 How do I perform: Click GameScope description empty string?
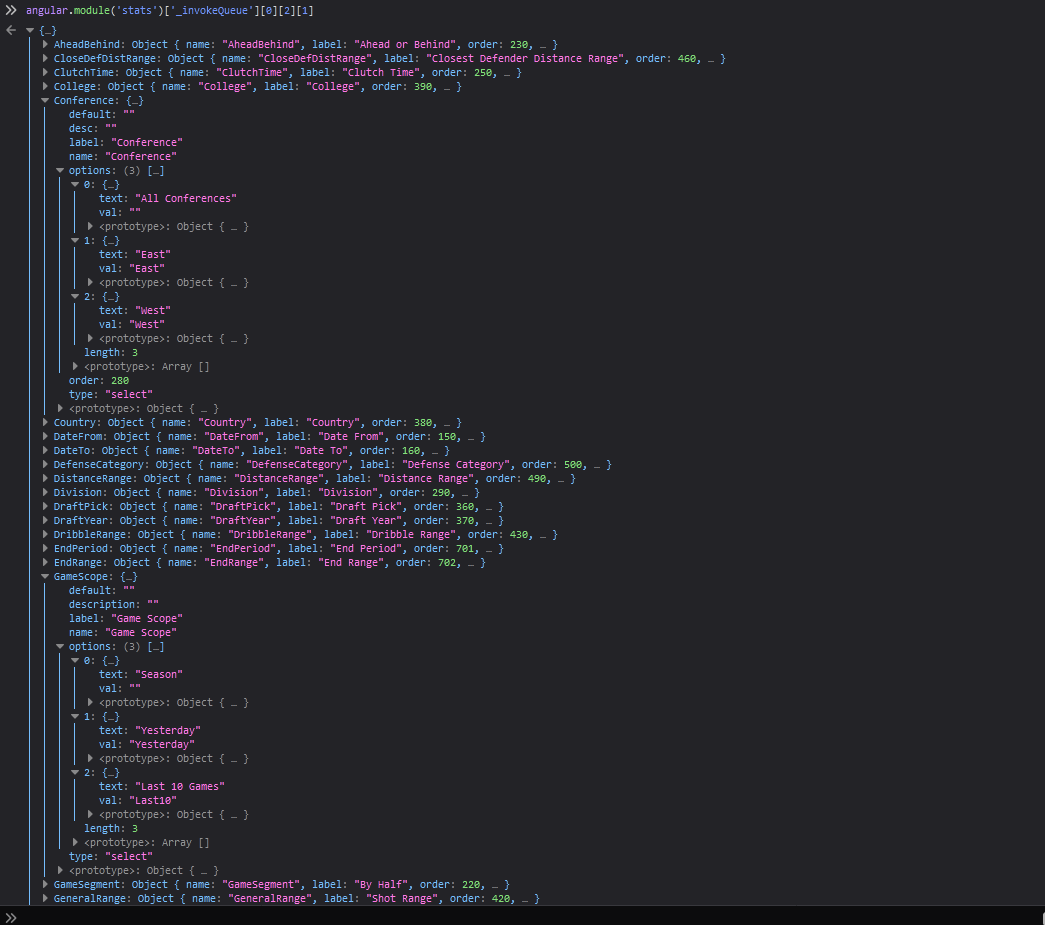click(153, 604)
